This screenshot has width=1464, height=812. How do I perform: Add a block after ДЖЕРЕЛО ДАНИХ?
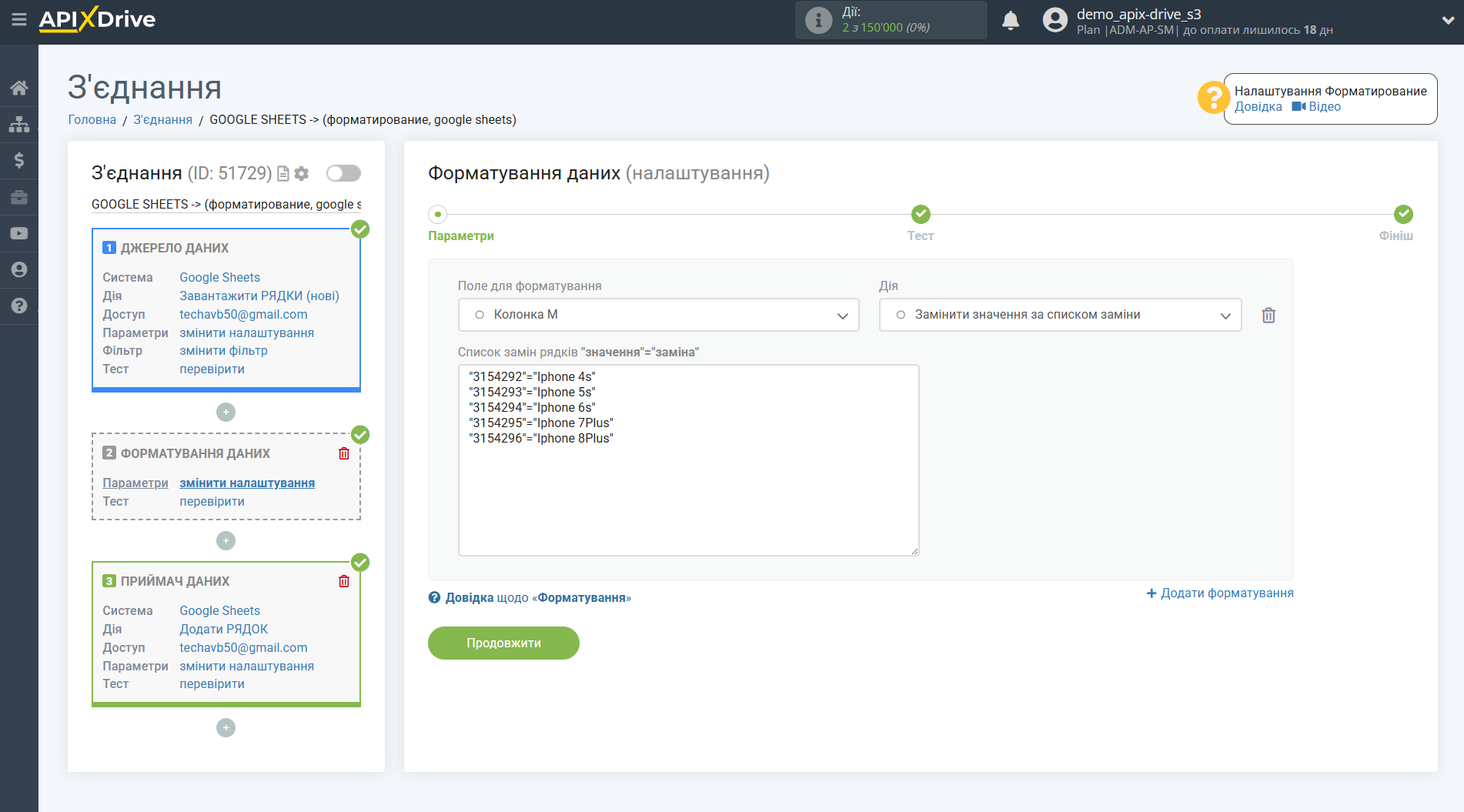click(x=226, y=412)
